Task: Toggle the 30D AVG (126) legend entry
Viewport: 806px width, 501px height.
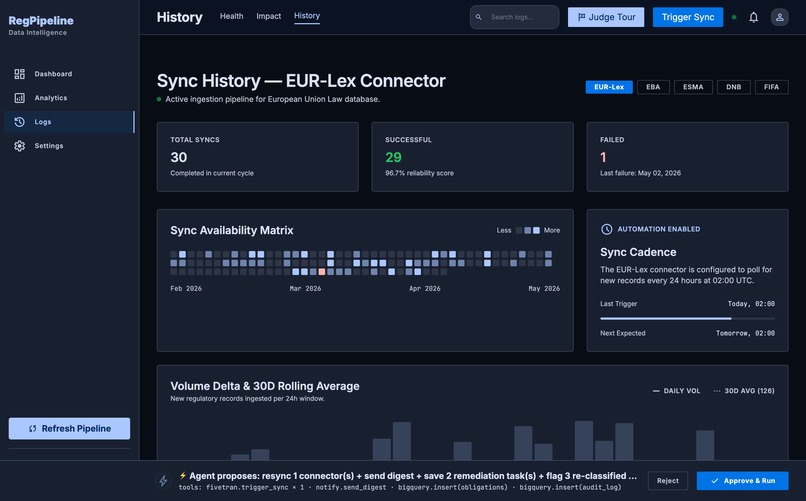Action: coord(744,391)
